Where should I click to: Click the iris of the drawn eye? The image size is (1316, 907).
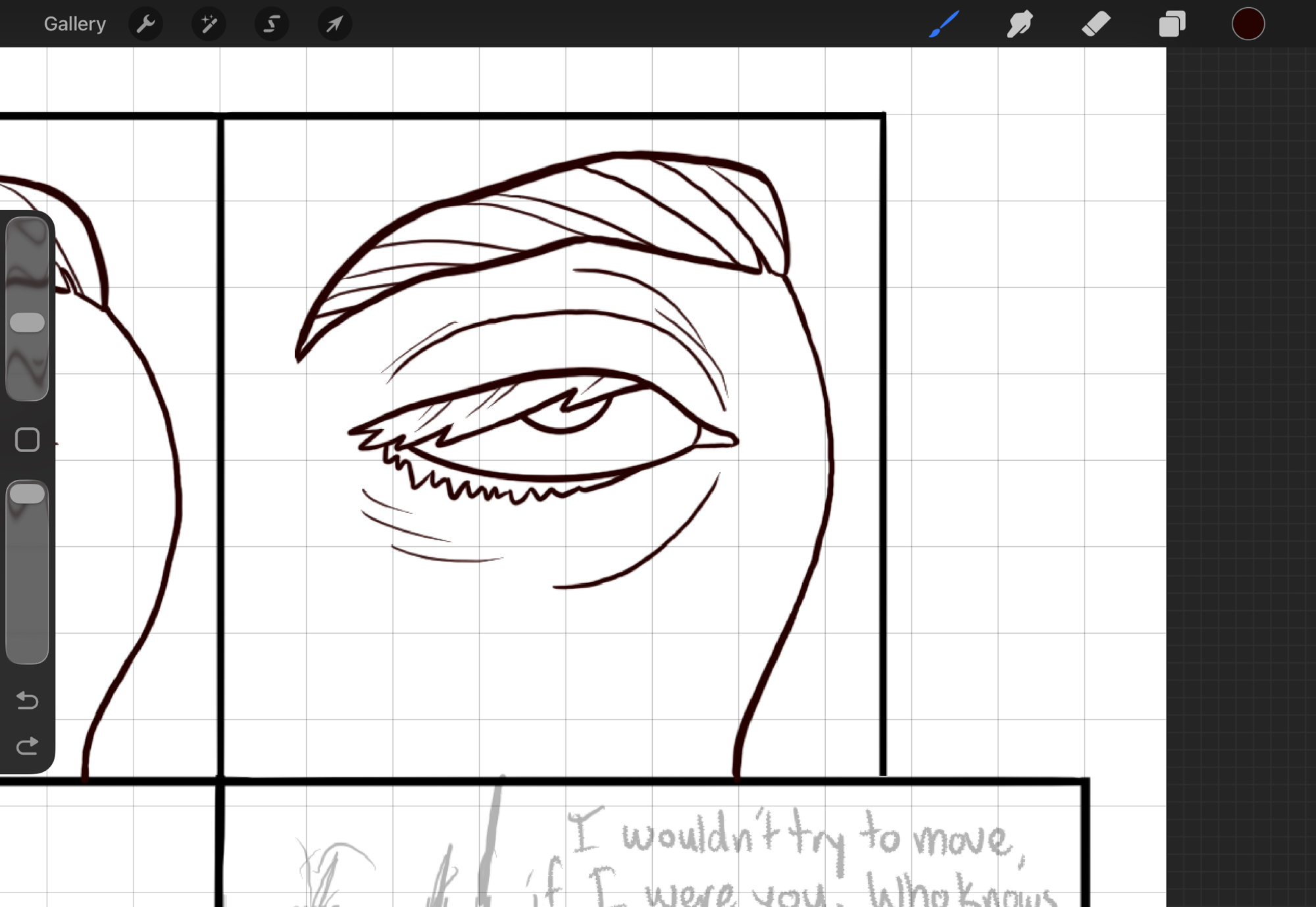567,418
